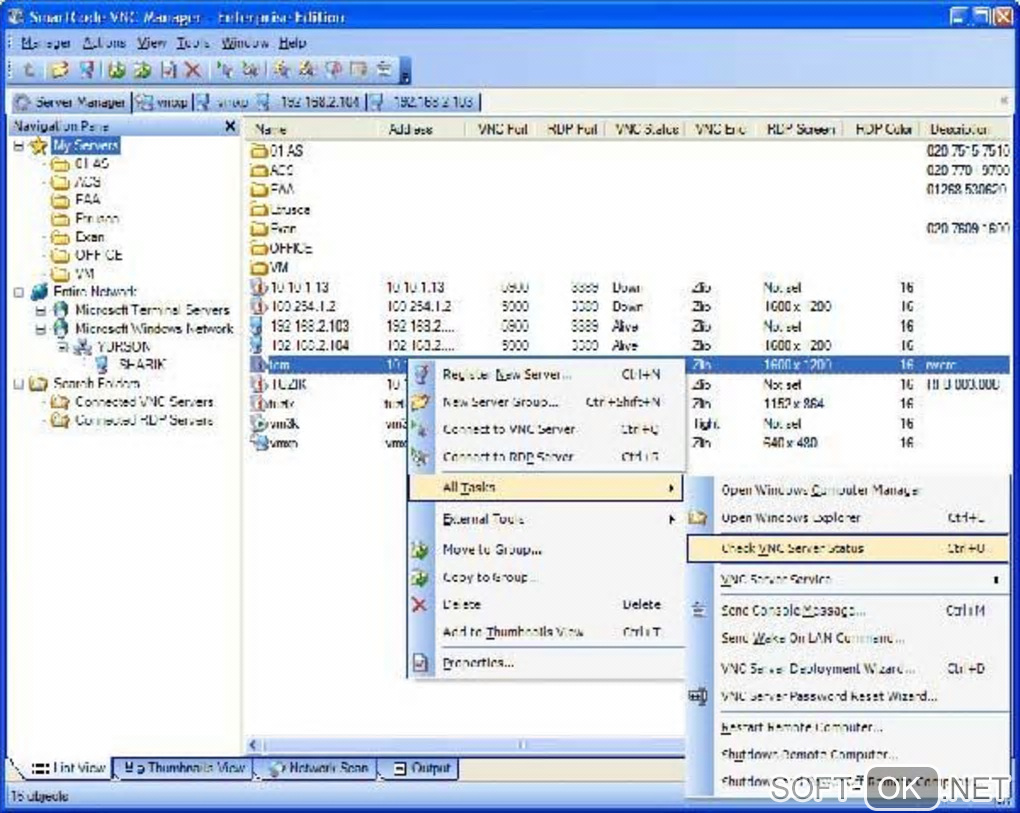Select the SHARIK computer in tree
1020x813 pixels.
click(142, 365)
